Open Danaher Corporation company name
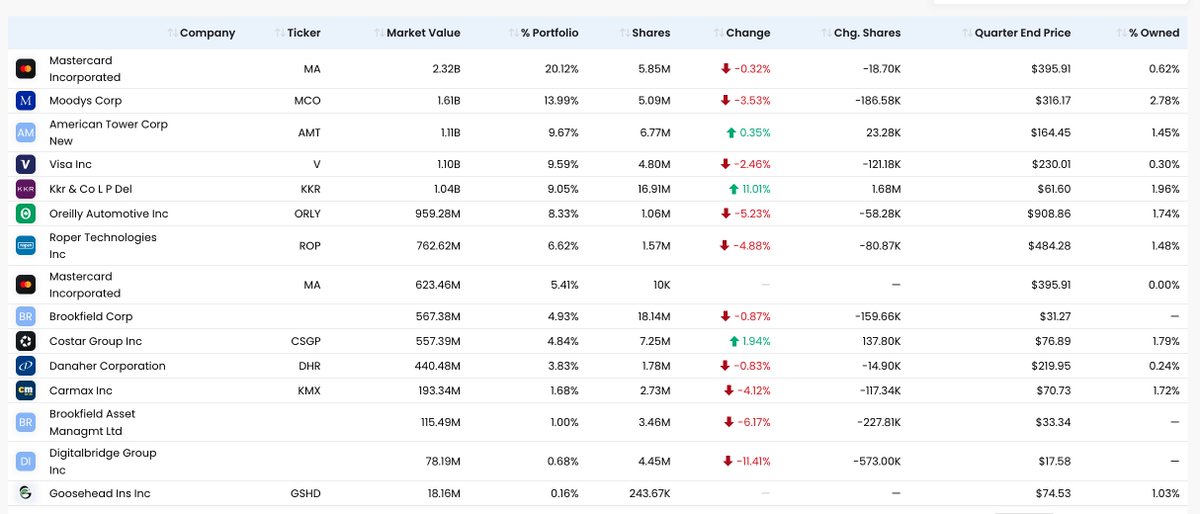 point(107,366)
